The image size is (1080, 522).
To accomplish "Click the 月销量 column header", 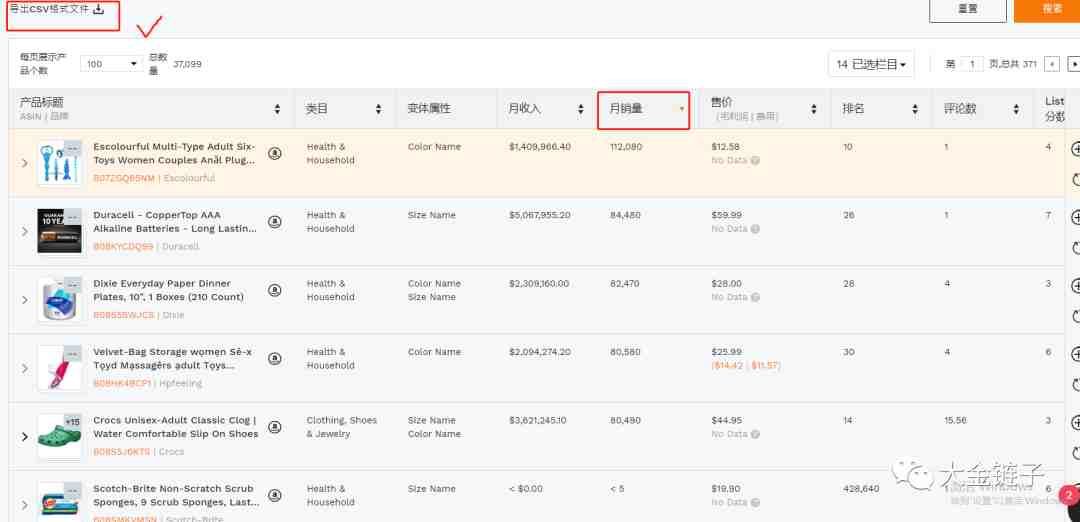I will coord(626,108).
